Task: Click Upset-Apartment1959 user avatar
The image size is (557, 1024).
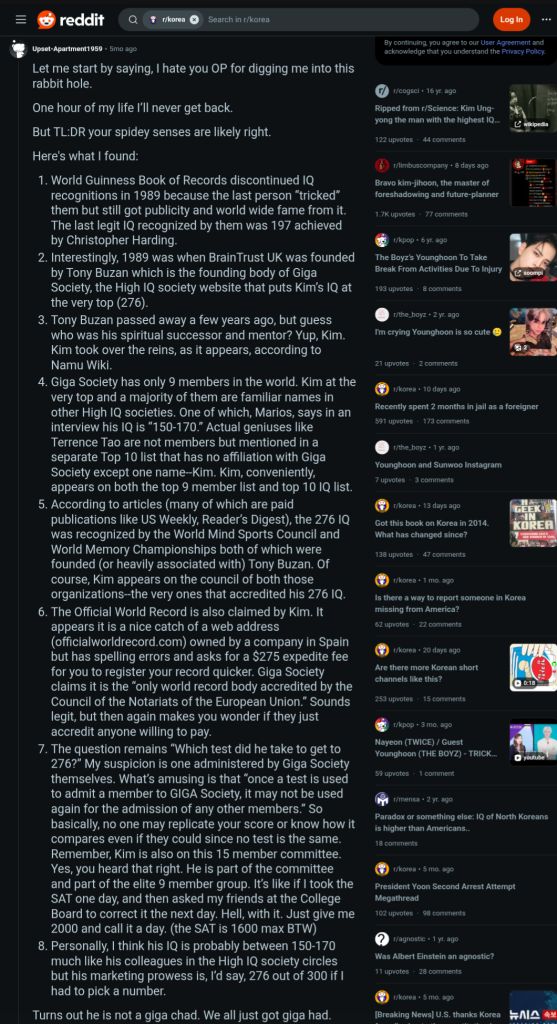Action: (x=18, y=49)
